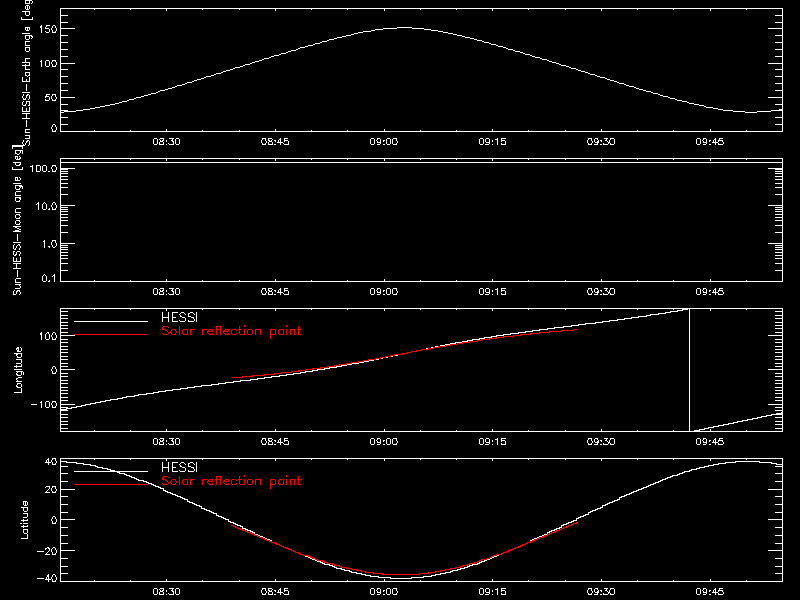Select red Solar reflection point text in Longitude plot

click(231, 331)
